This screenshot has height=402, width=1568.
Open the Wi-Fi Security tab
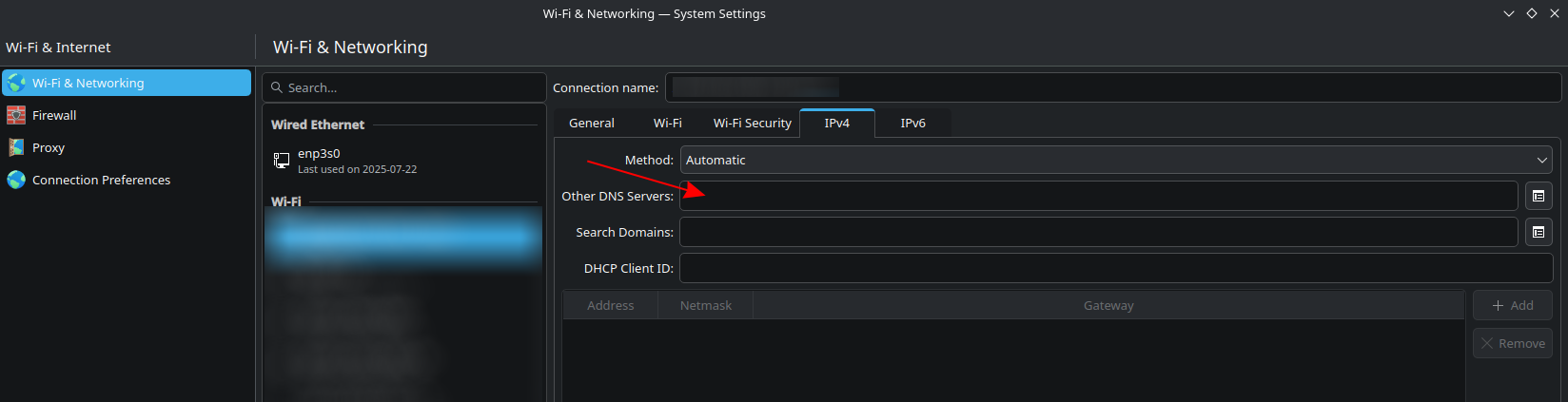point(752,124)
